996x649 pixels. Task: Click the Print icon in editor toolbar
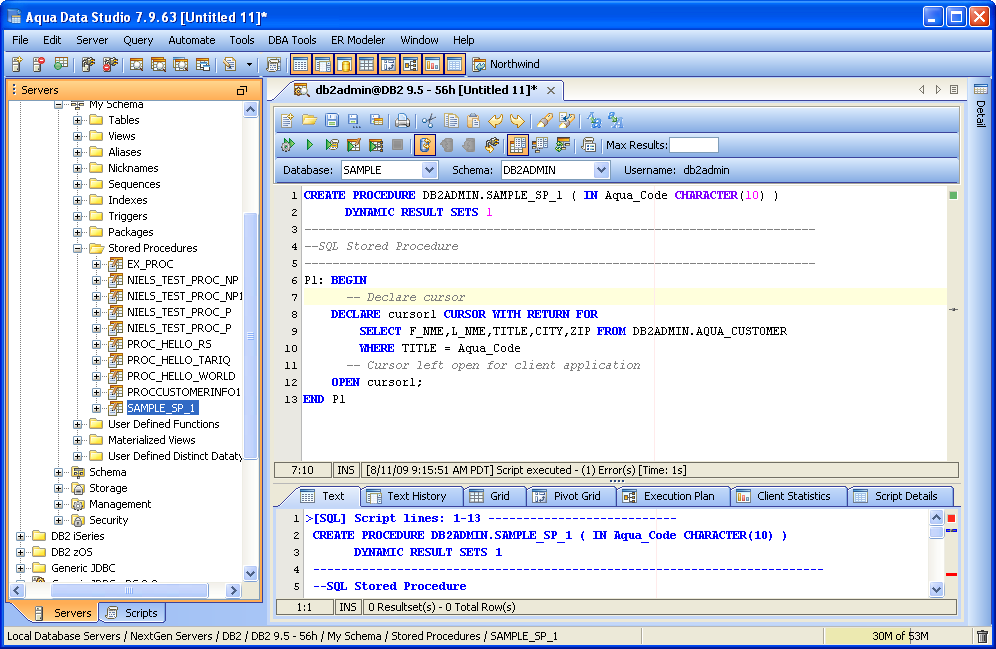pyautogui.click(x=402, y=120)
